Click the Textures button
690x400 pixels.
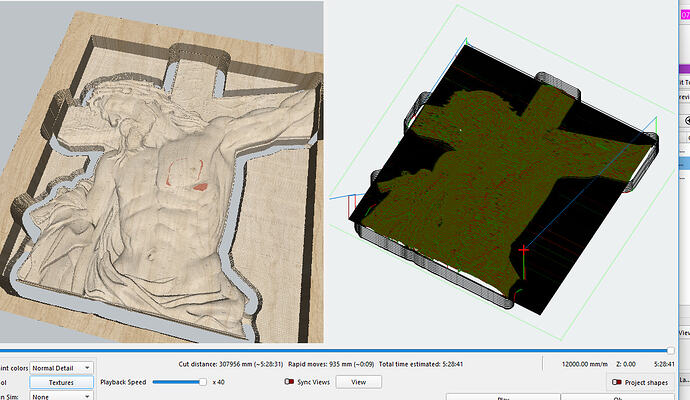[61, 382]
